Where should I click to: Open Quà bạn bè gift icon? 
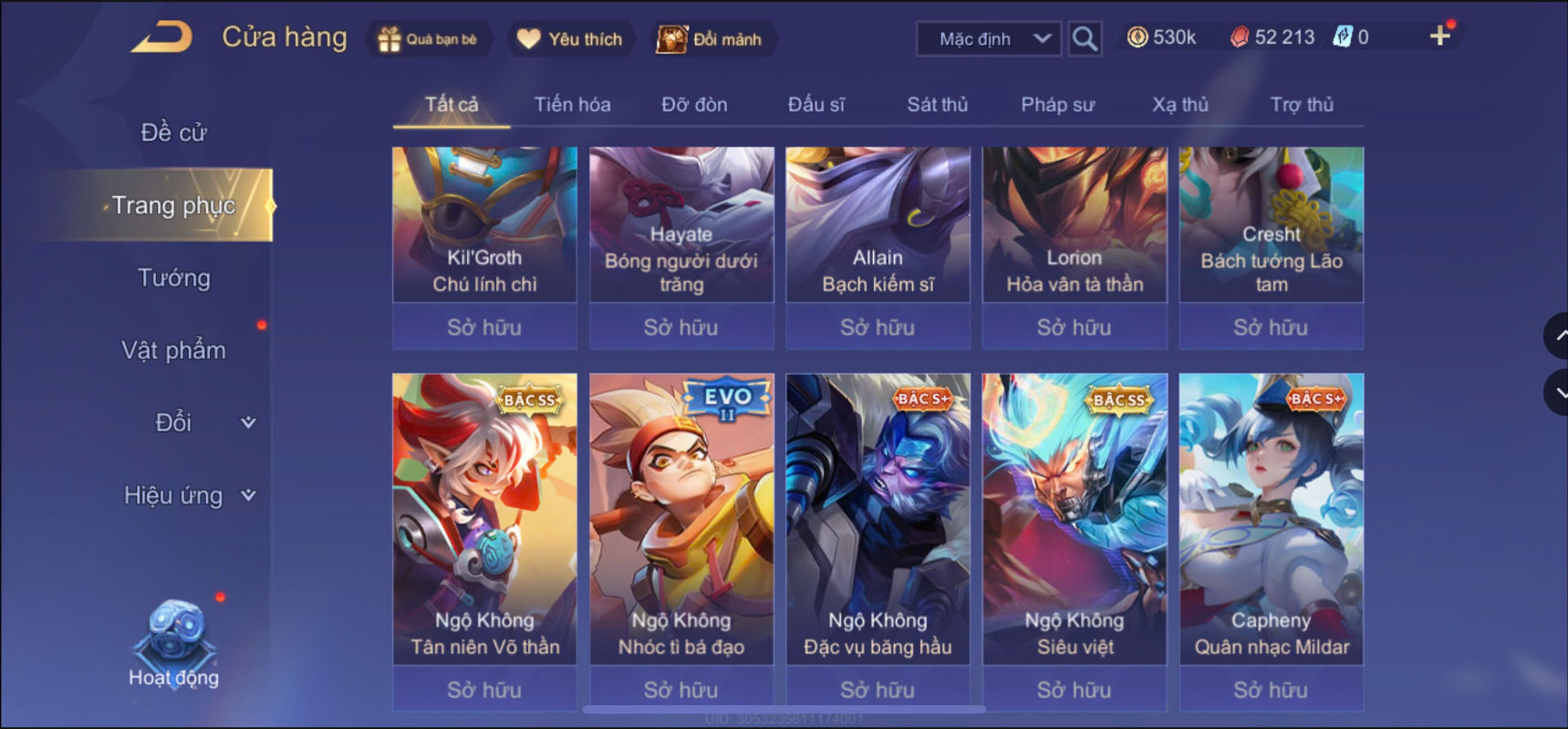389,39
